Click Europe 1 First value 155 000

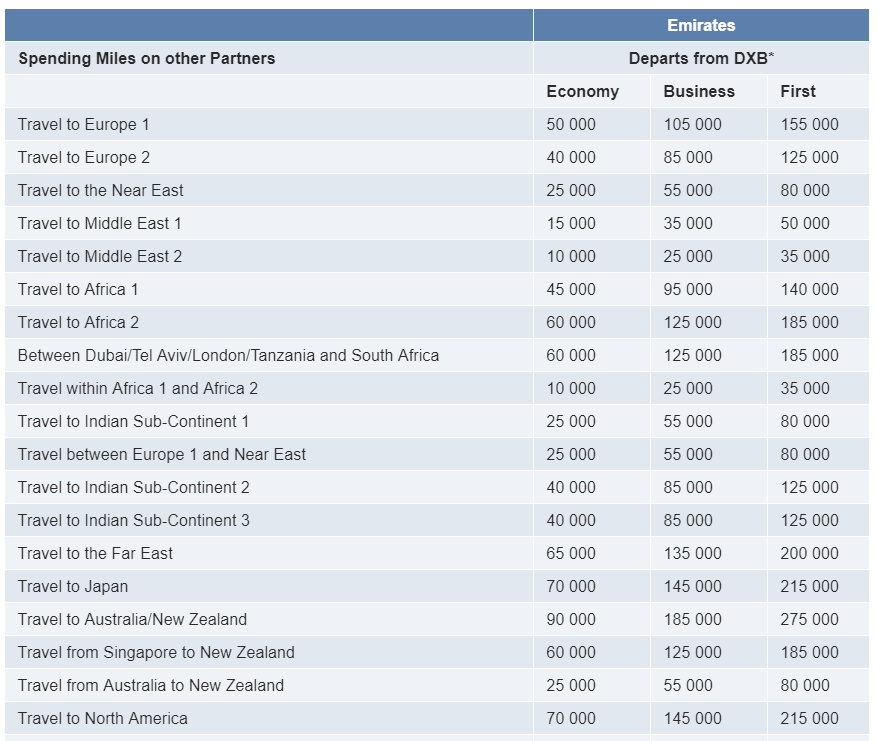pos(809,124)
